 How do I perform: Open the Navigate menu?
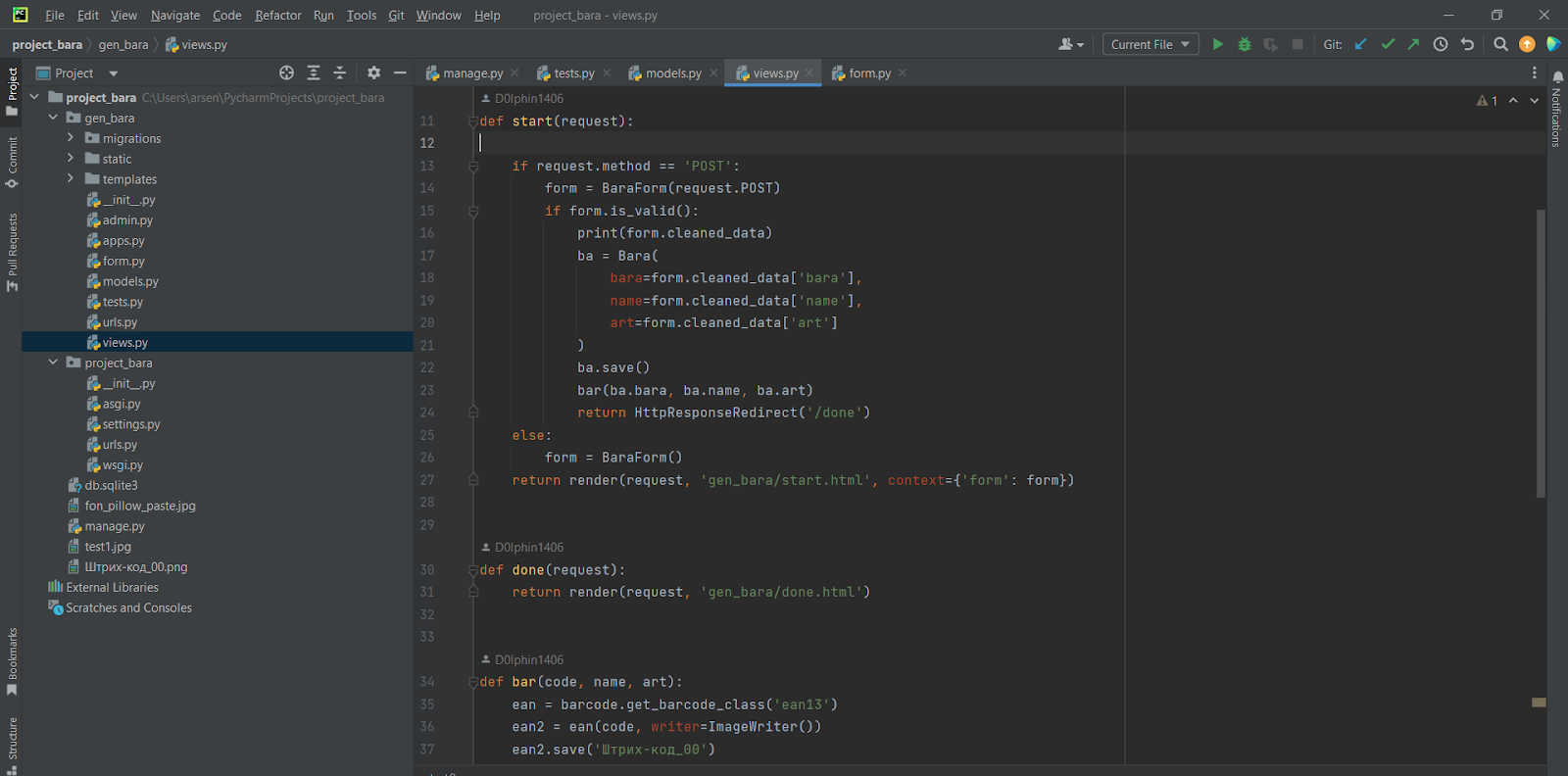click(175, 16)
